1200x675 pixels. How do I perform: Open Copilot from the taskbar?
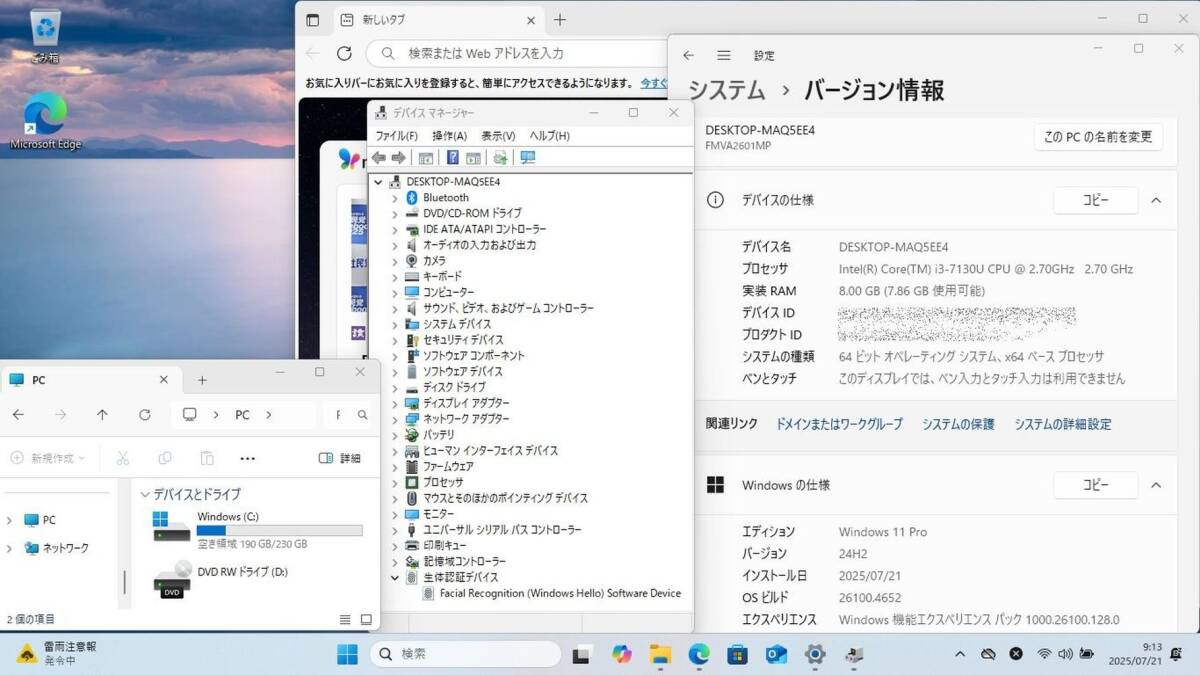(622, 654)
